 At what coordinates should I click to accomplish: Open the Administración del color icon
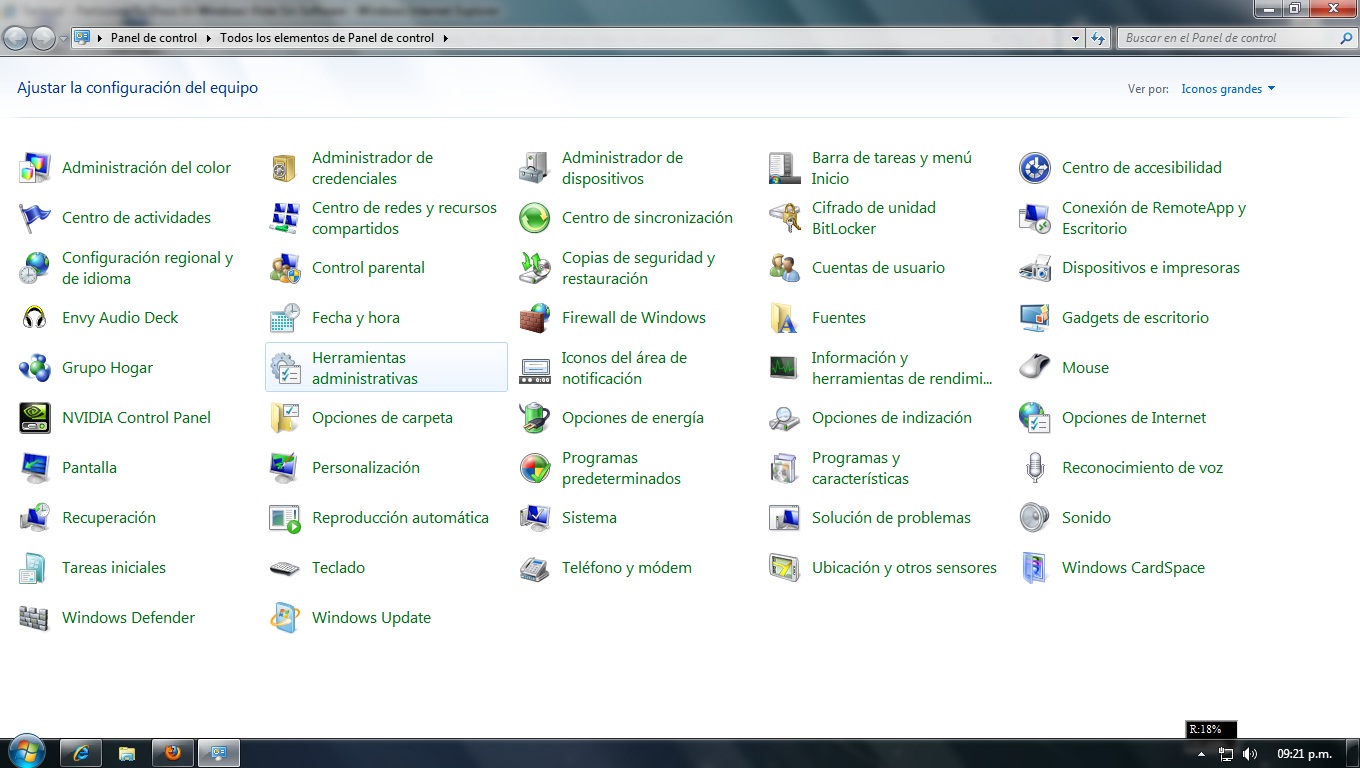tap(35, 168)
